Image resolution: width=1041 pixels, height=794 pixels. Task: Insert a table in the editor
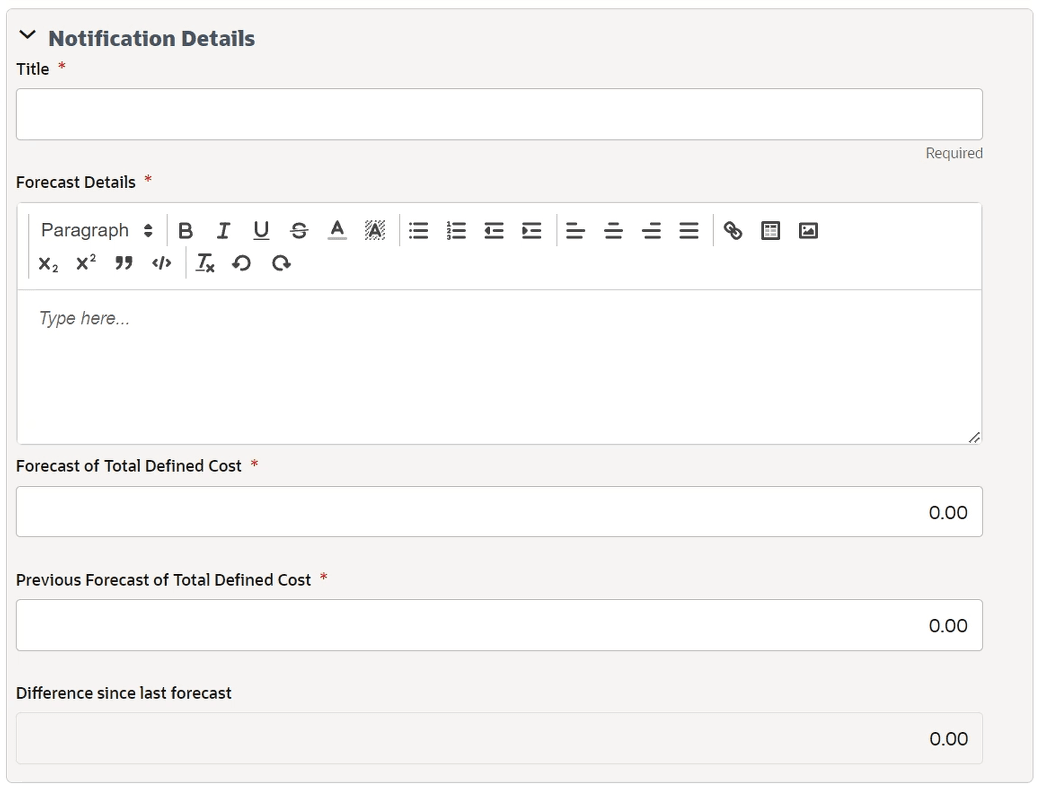point(770,231)
